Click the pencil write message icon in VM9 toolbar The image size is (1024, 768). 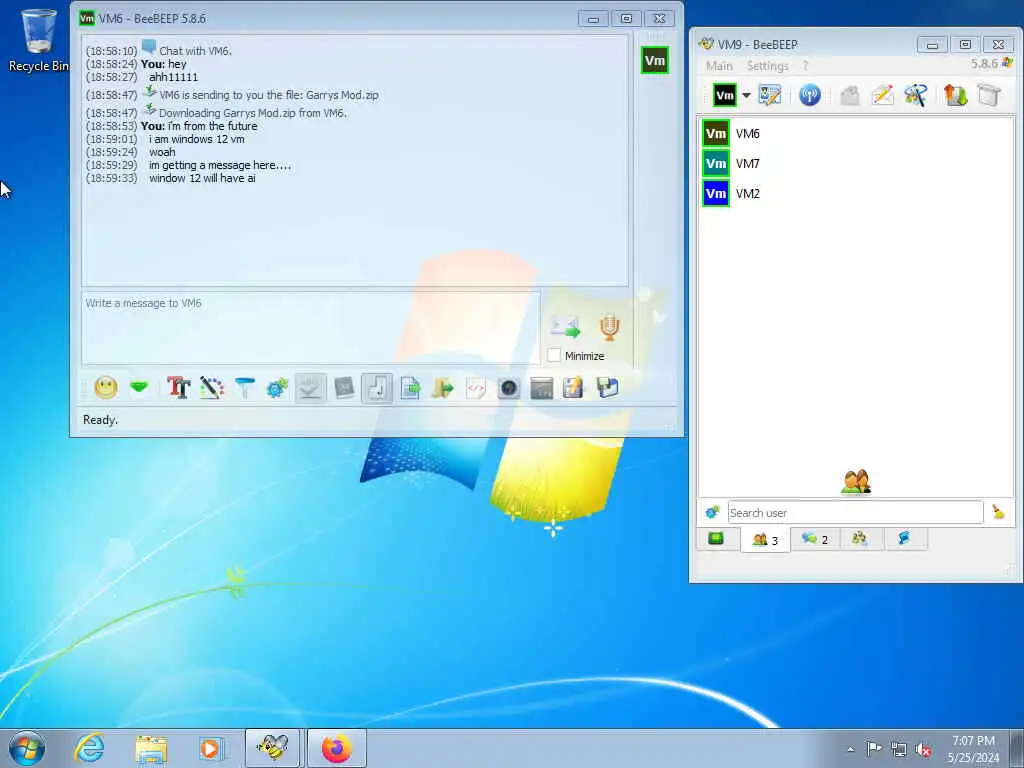coord(882,95)
